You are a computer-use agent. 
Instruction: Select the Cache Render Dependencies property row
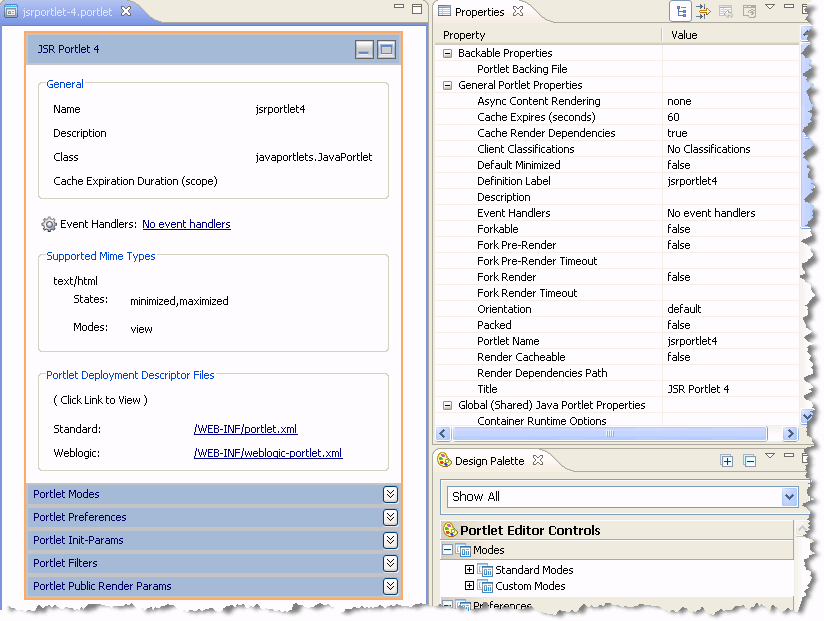pyautogui.click(x=617, y=133)
